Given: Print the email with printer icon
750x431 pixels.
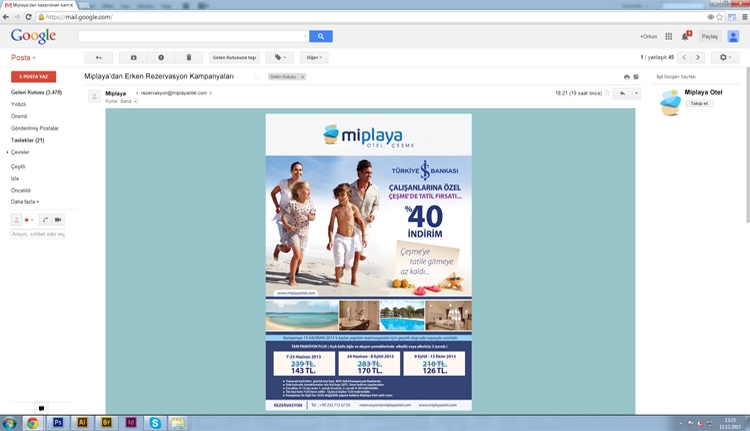Looking at the screenshot, I should [x=627, y=76].
